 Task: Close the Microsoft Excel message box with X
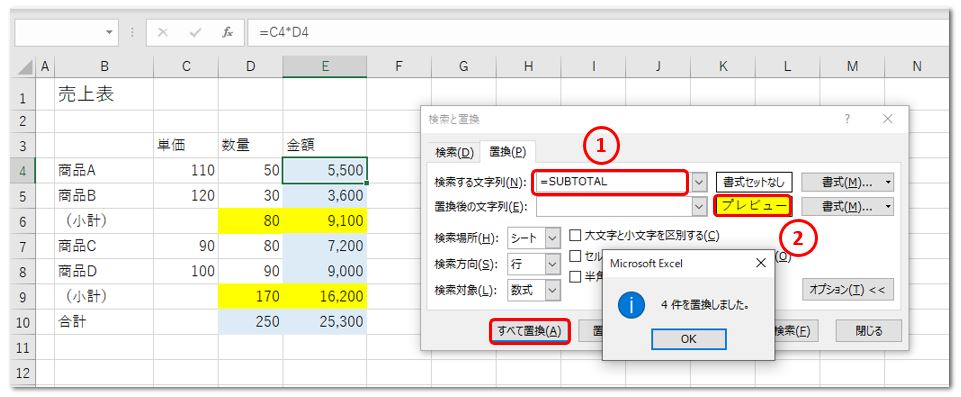coord(761,263)
